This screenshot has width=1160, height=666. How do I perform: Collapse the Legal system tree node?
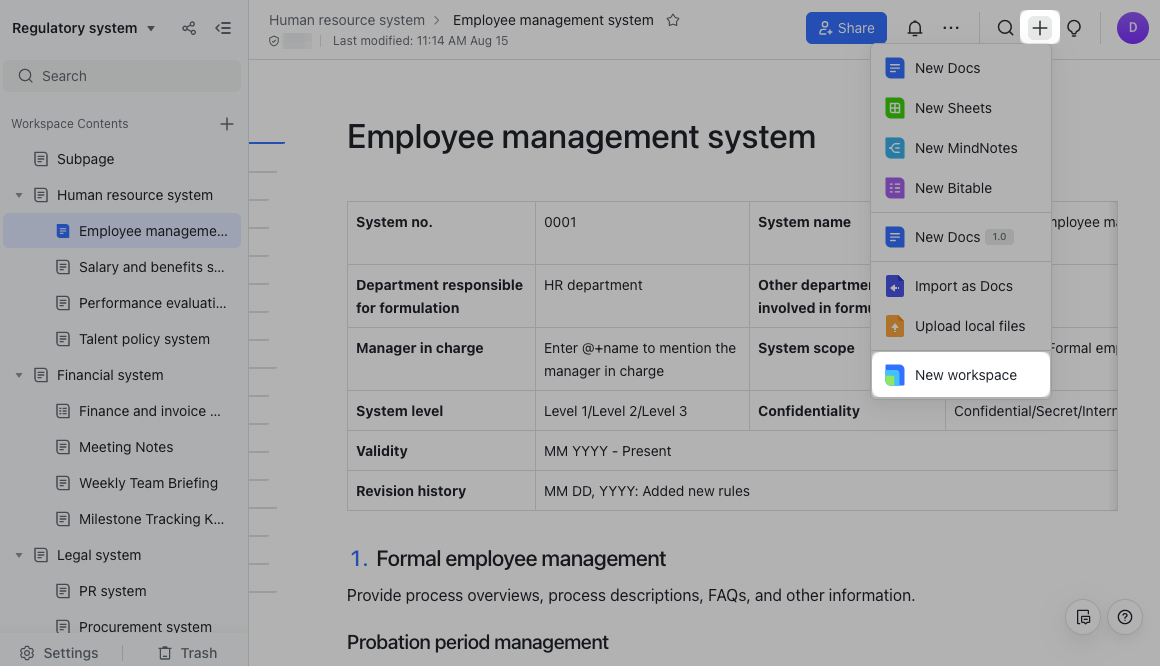point(19,555)
